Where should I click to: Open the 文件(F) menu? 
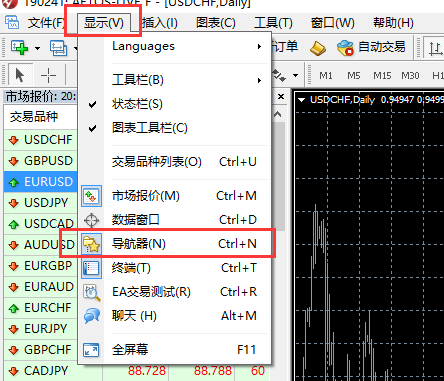(x=46, y=23)
